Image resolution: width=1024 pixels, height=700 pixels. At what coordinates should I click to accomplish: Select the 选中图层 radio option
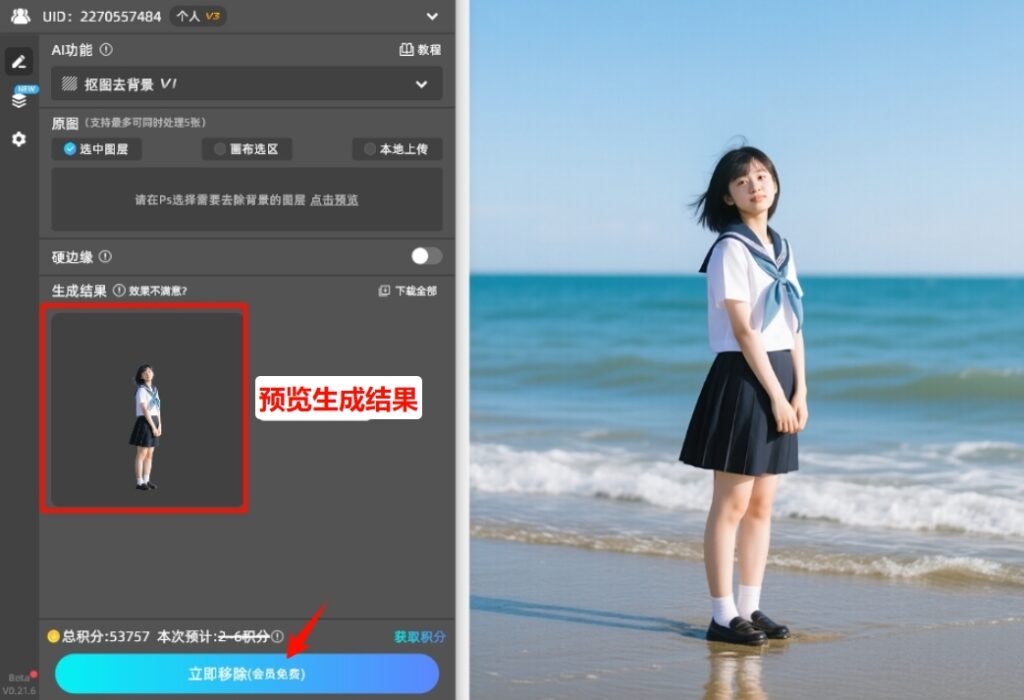pos(97,149)
